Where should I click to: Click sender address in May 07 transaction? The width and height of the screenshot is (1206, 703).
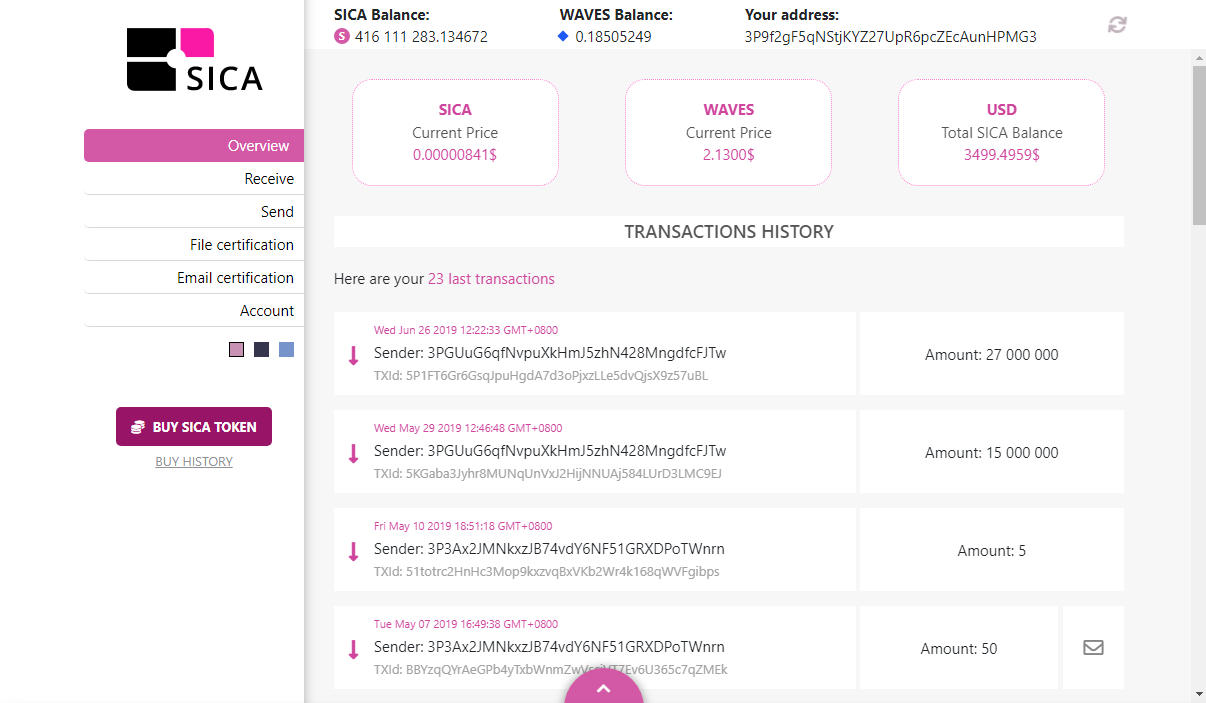(576, 647)
